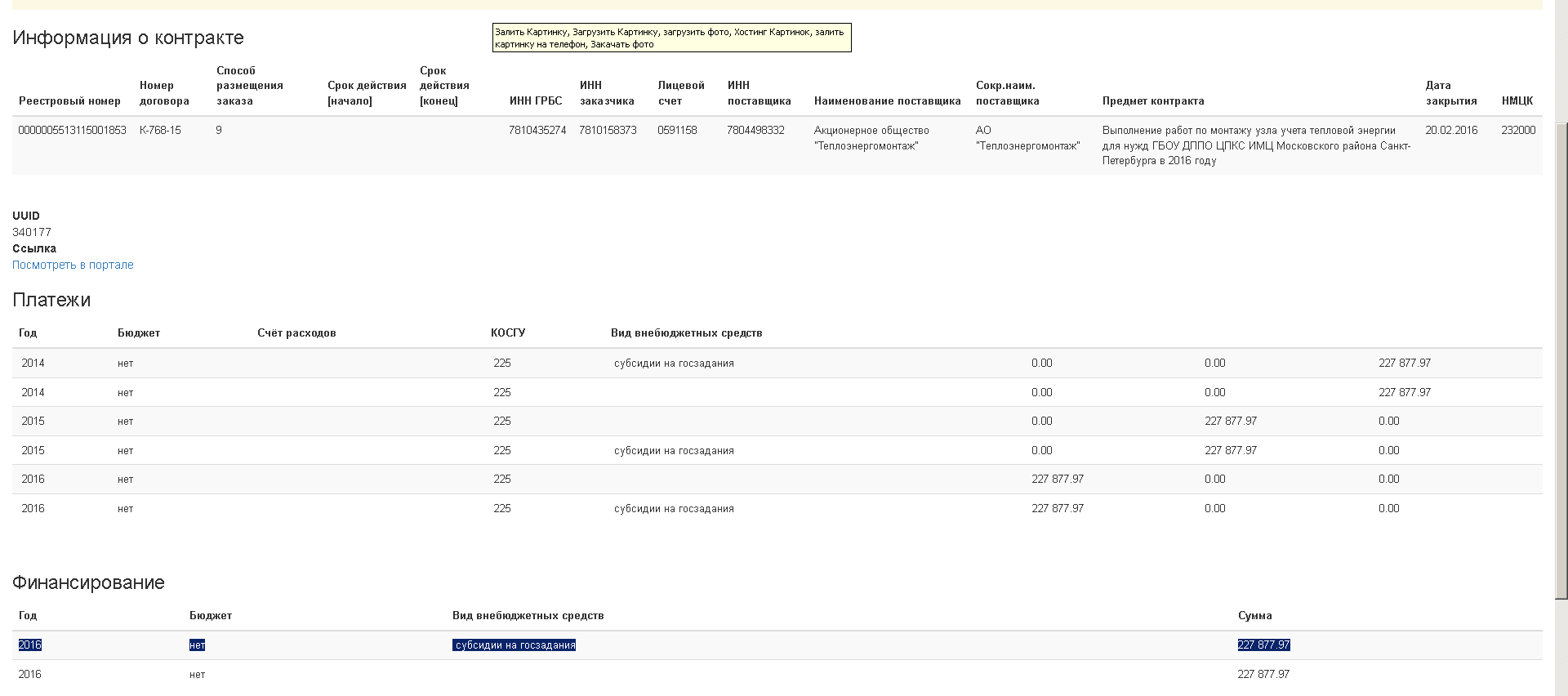Click the 'Платежи' section heading
This screenshot has width=1568, height=696.
(x=51, y=300)
